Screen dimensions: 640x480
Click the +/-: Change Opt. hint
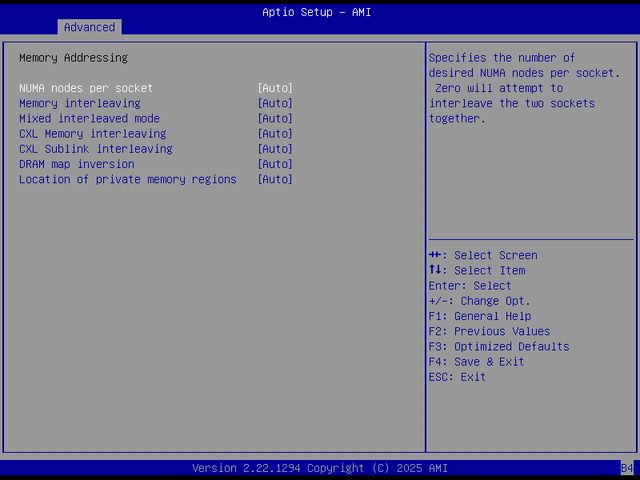(480, 301)
